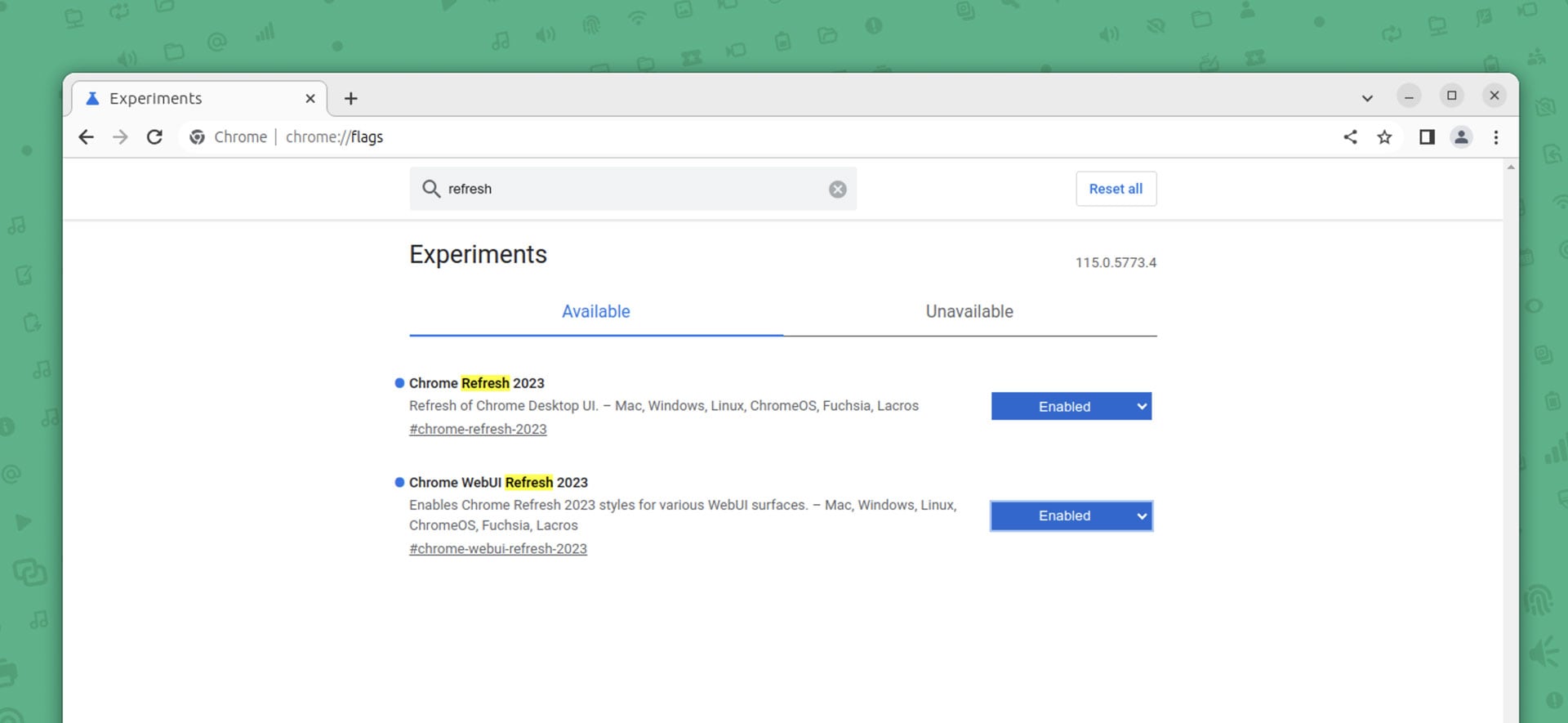Click the address bar URL chrome://flags

click(x=334, y=137)
